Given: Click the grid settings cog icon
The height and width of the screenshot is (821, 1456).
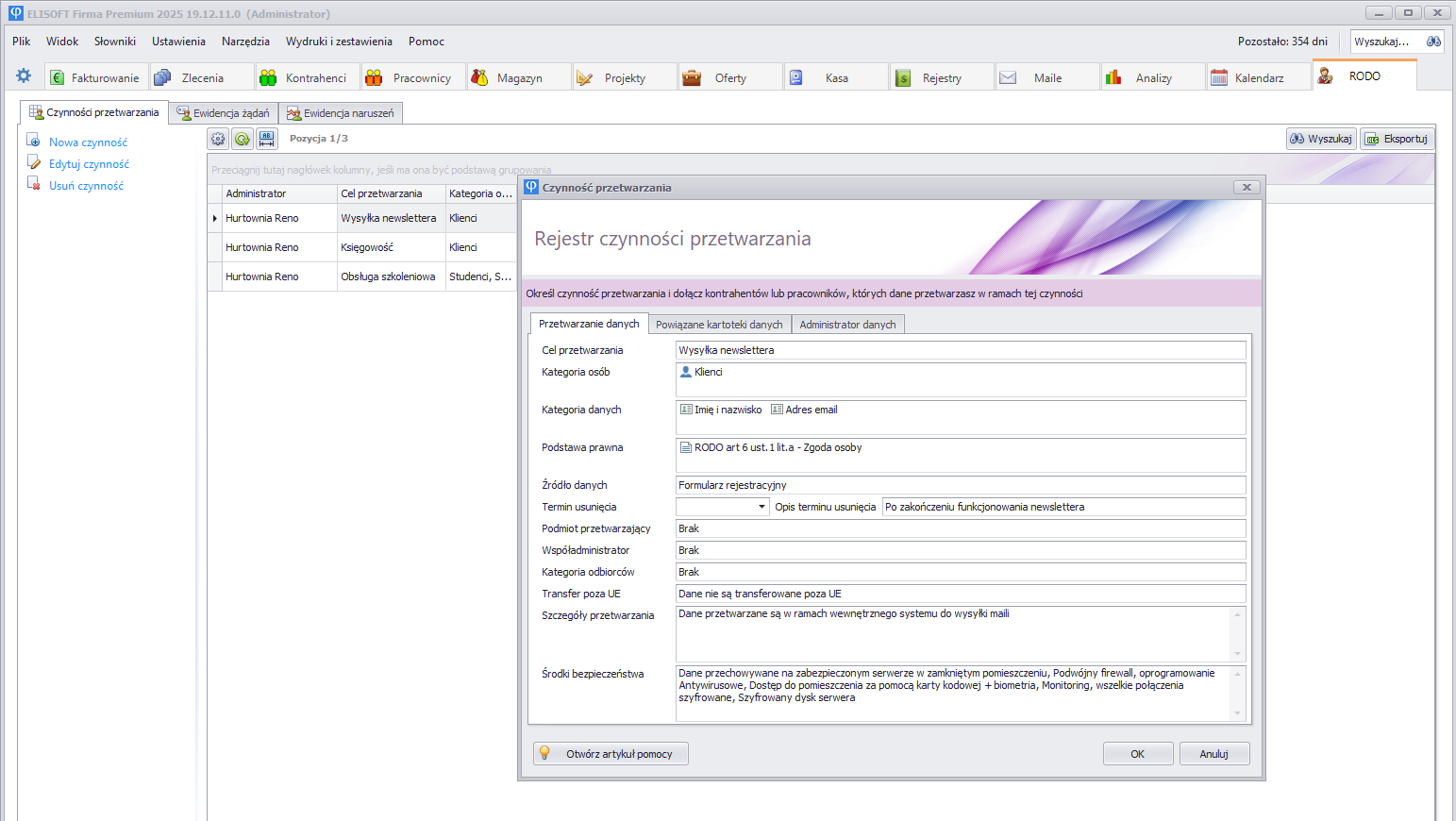Looking at the screenshot, I should click(x=218, y=139).
